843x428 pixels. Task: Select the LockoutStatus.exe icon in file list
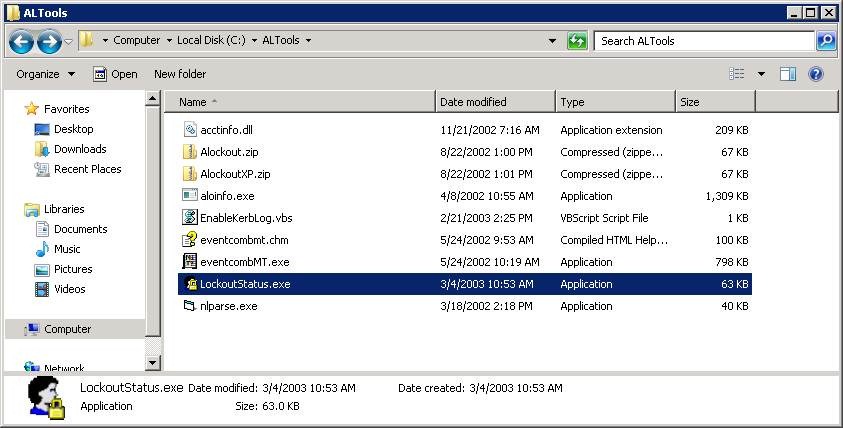(x=191, y=283)
